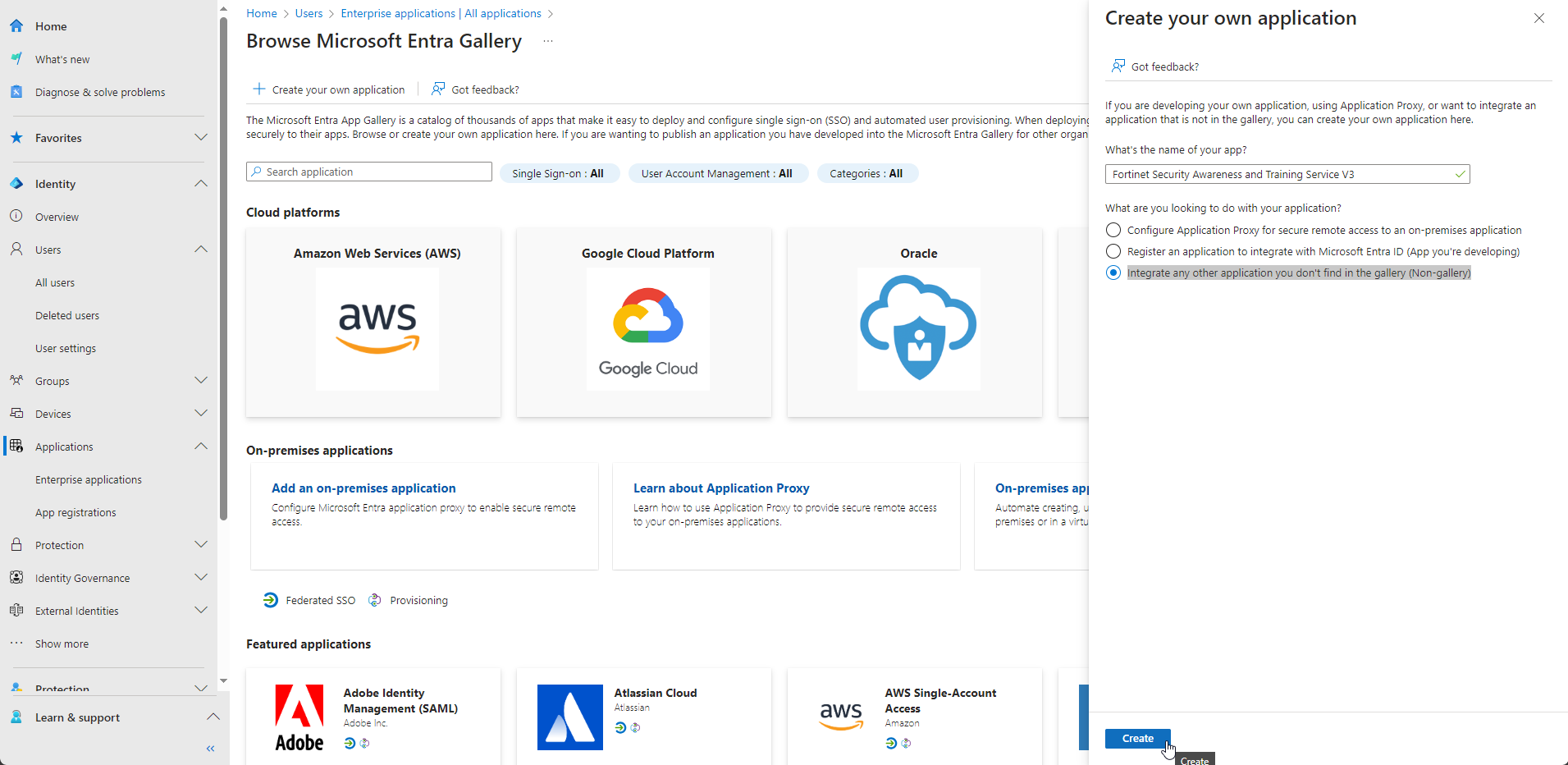Viewport: 1568px width, 765px height.
Task: Click the Users person icon
Action: coord(16,250)
